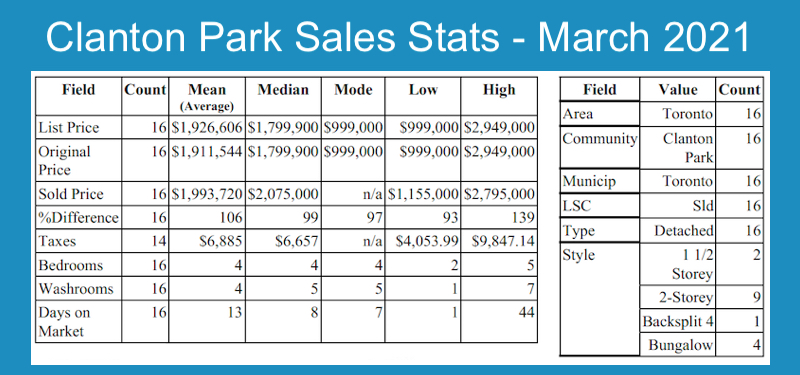Select the Mean (Average) column header
The image size is (800, 375).
coord(207,96)
